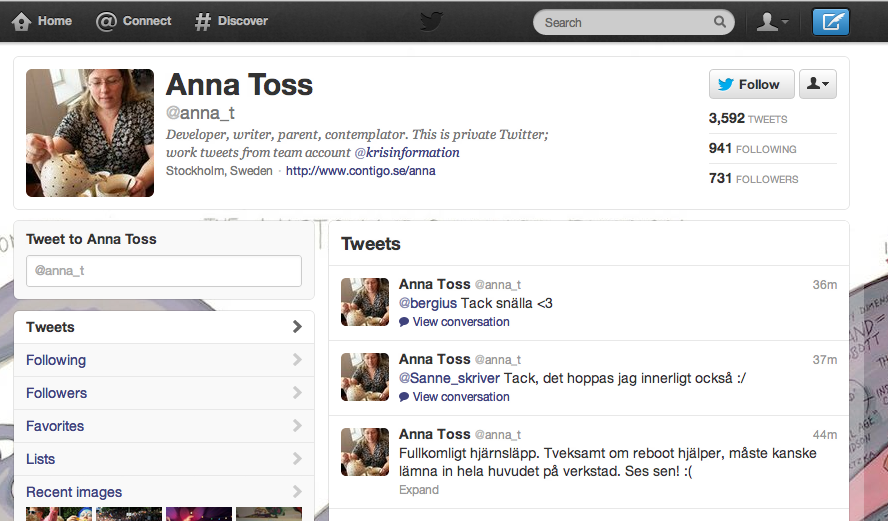The width and height of the screenshot is (888, 521).
Task: Click chevron on Tweets sidebar row
Action: point(297,327)
